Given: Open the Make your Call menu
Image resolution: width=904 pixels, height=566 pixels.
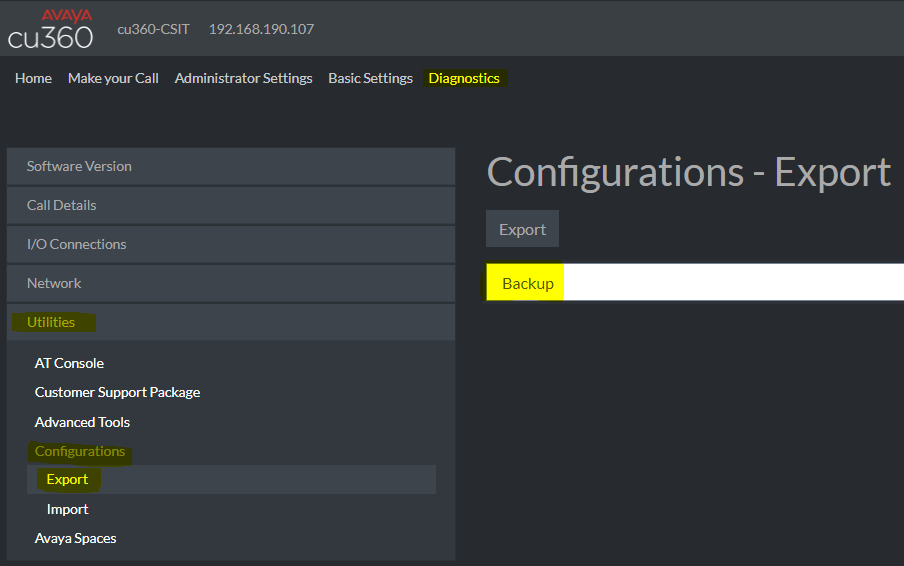Looking at the screenshot, I should (113, 78).
